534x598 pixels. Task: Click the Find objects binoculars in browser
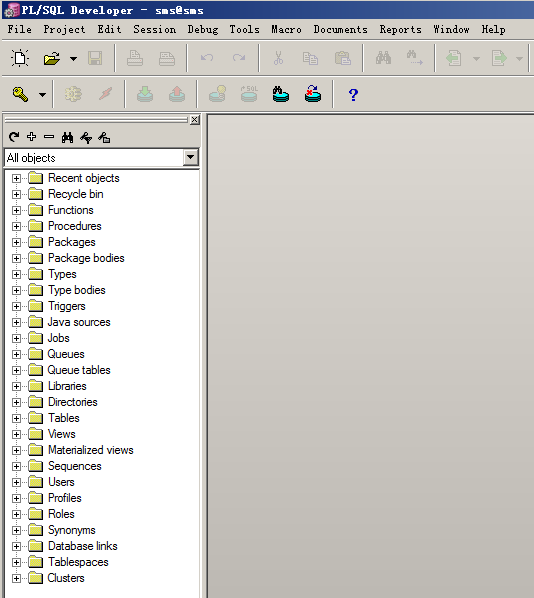pyautogui.click(x=68, y=137)
